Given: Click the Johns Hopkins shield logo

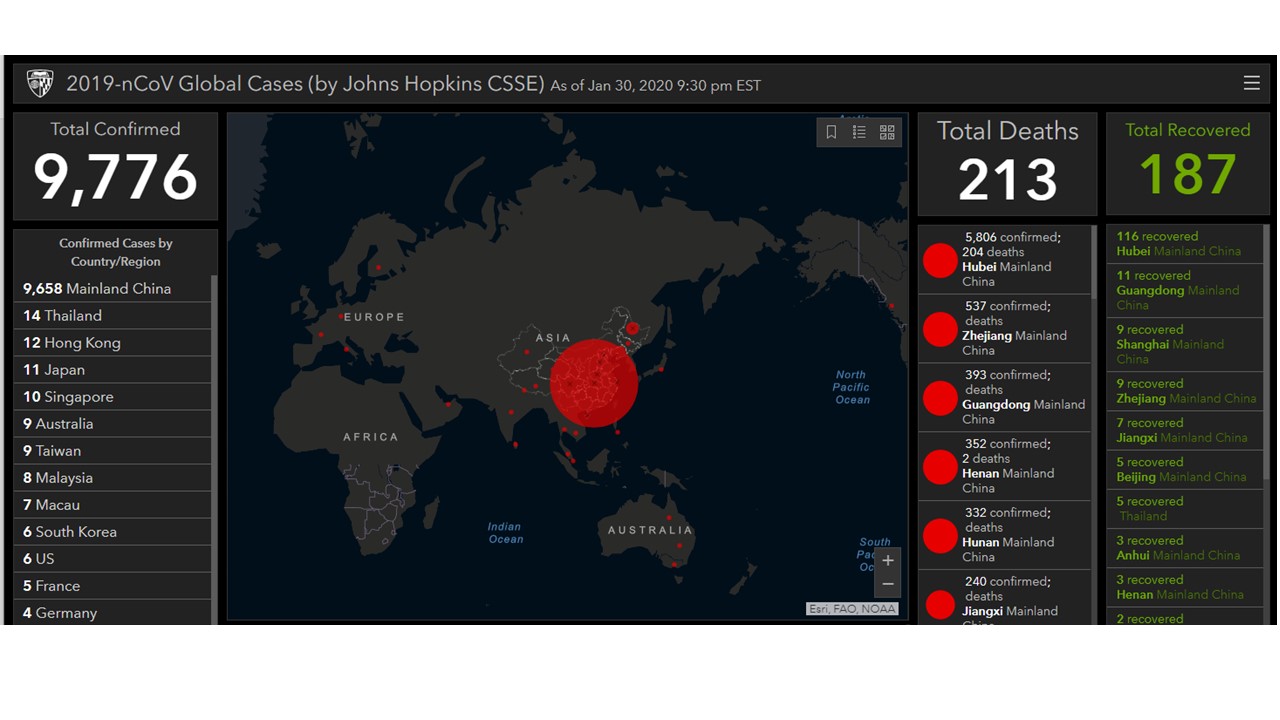Looking at the screenshot, I should 40,83.
